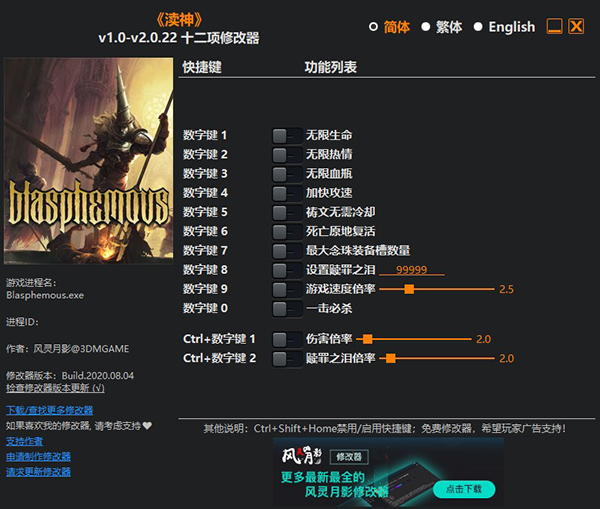Toggle 最大念珠装备槽数量 switch
Image resolution: width=600 pixels, height=509 pixels.
[x=287, y=251]
